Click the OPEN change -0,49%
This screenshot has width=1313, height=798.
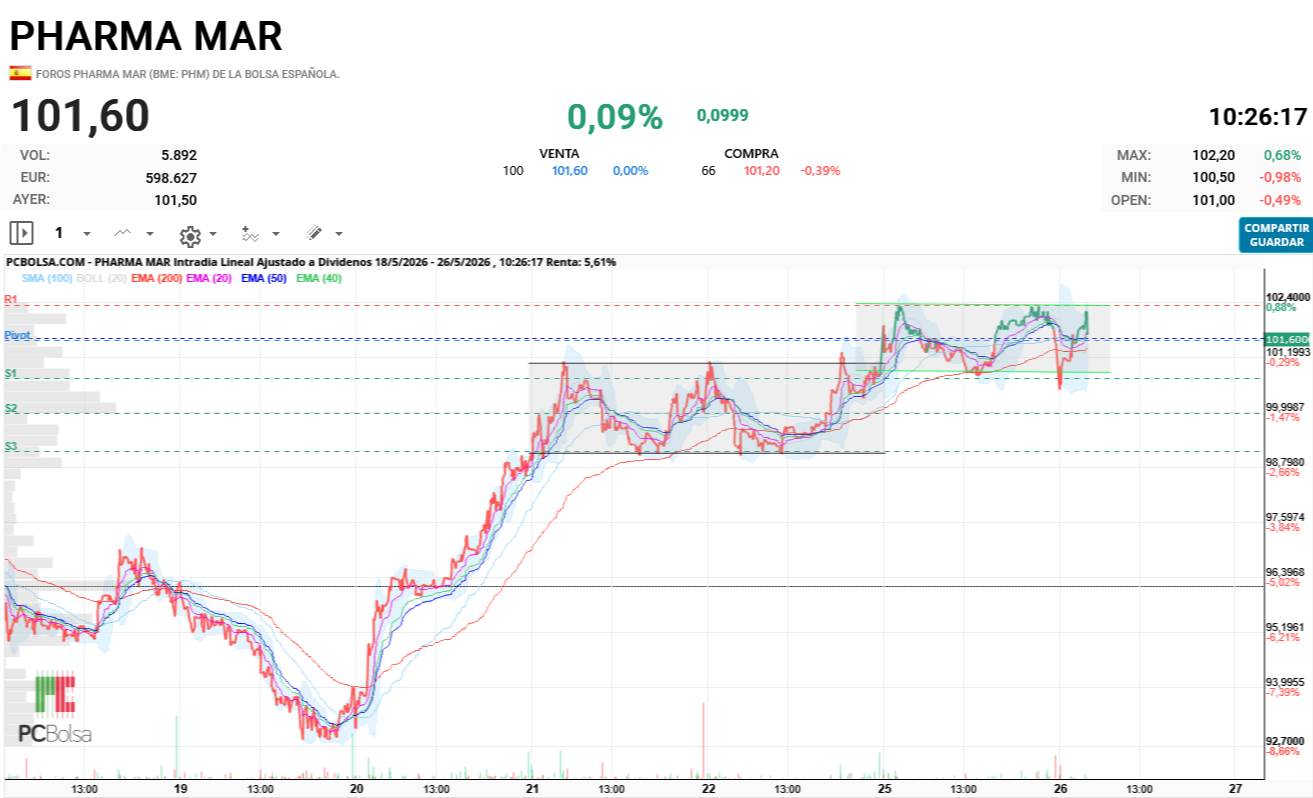pyautogui.click(x=1281, y=199)
